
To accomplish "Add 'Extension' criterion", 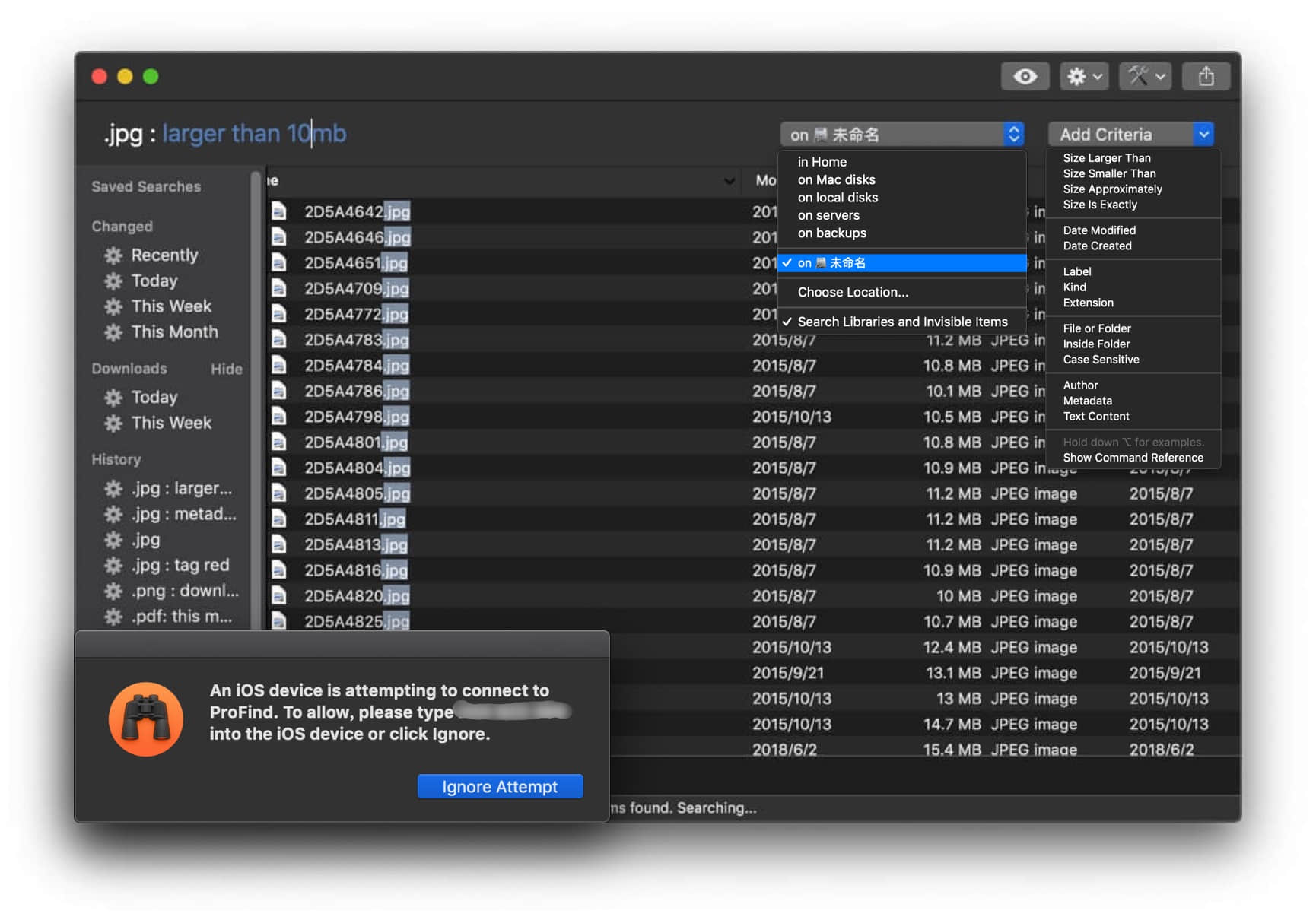I will [1088, 303].
